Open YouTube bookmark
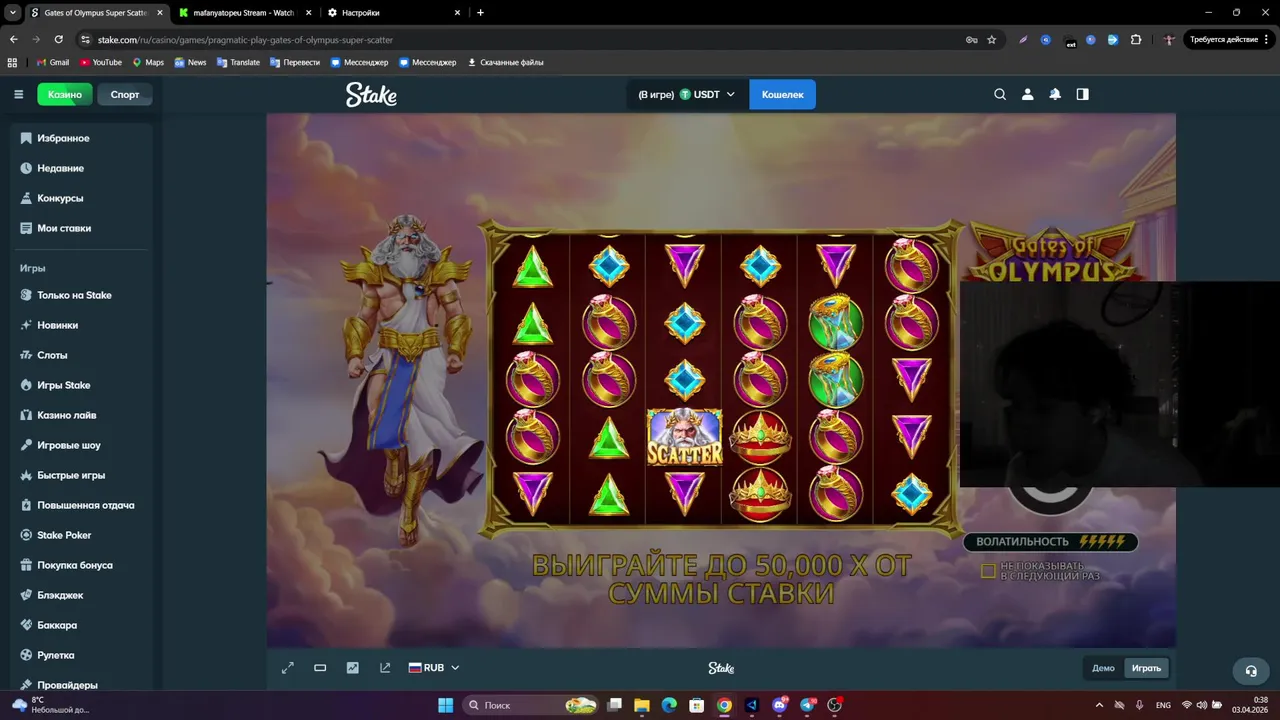Screen dimensions: 1280x720 100,62
